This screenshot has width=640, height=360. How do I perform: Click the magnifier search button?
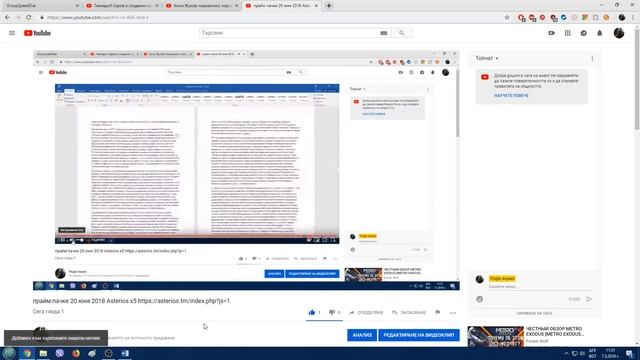click(402, 33)
